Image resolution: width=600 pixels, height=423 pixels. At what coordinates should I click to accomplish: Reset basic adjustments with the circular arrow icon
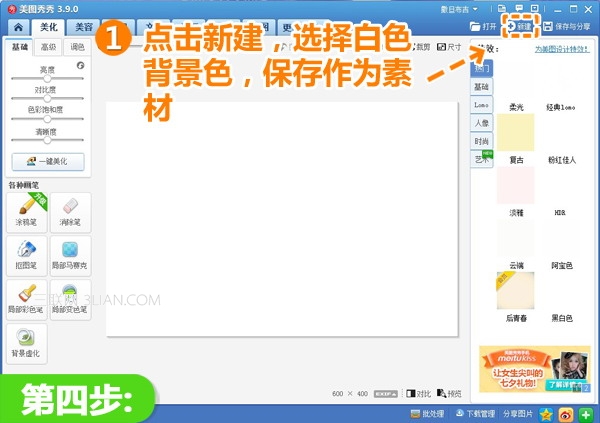coord(80,65)
